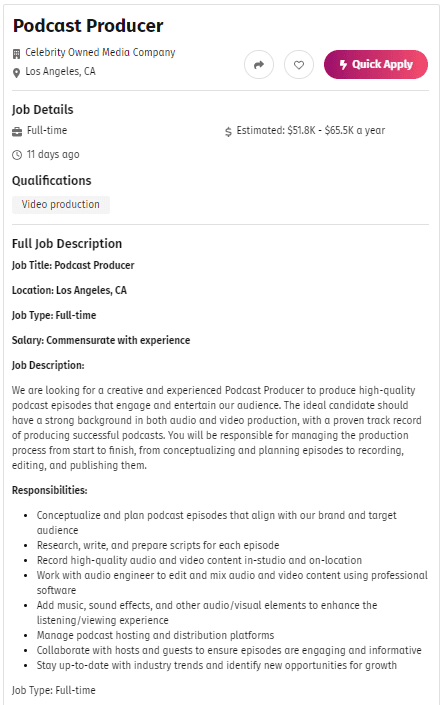Save job with the heart icon
This screenshot has height=705, width=442.
pyautogui.click(x=299, y=65)
